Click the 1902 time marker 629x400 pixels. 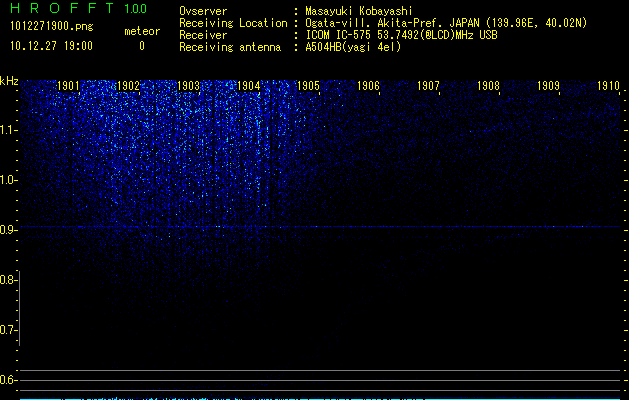coord(128,86)
